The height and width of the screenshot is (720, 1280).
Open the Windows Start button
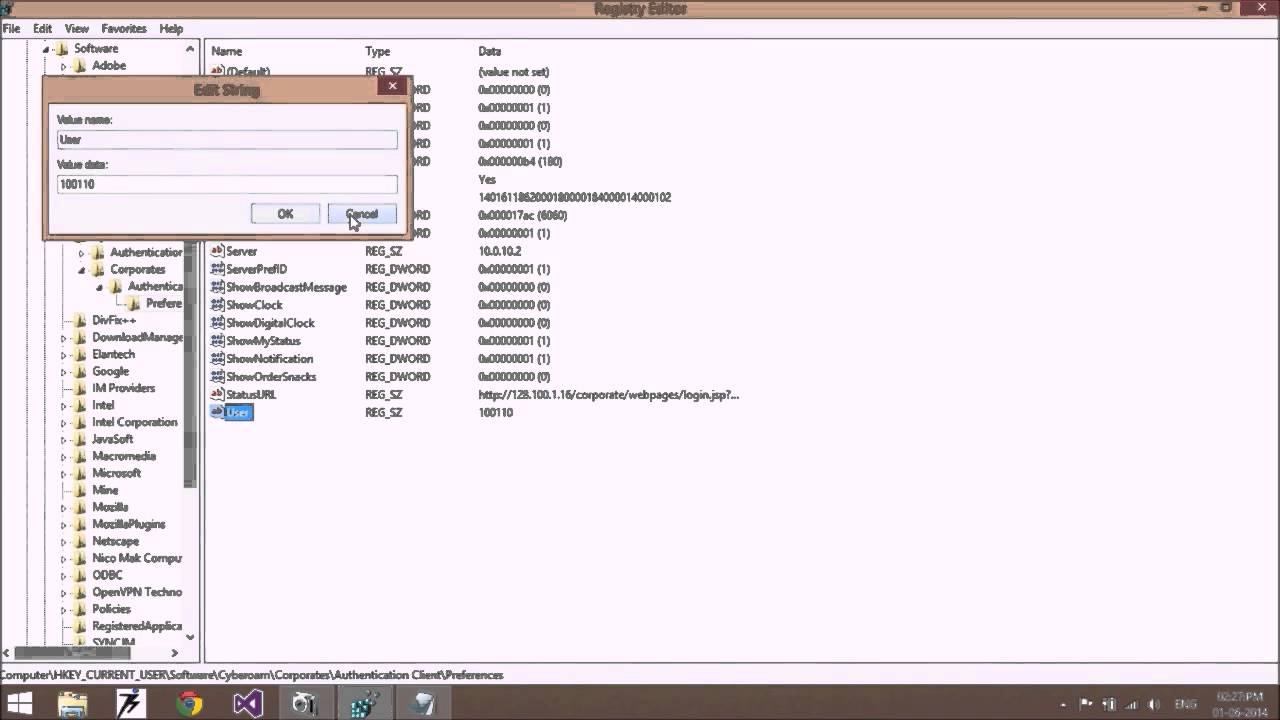(x=19, y=703)
